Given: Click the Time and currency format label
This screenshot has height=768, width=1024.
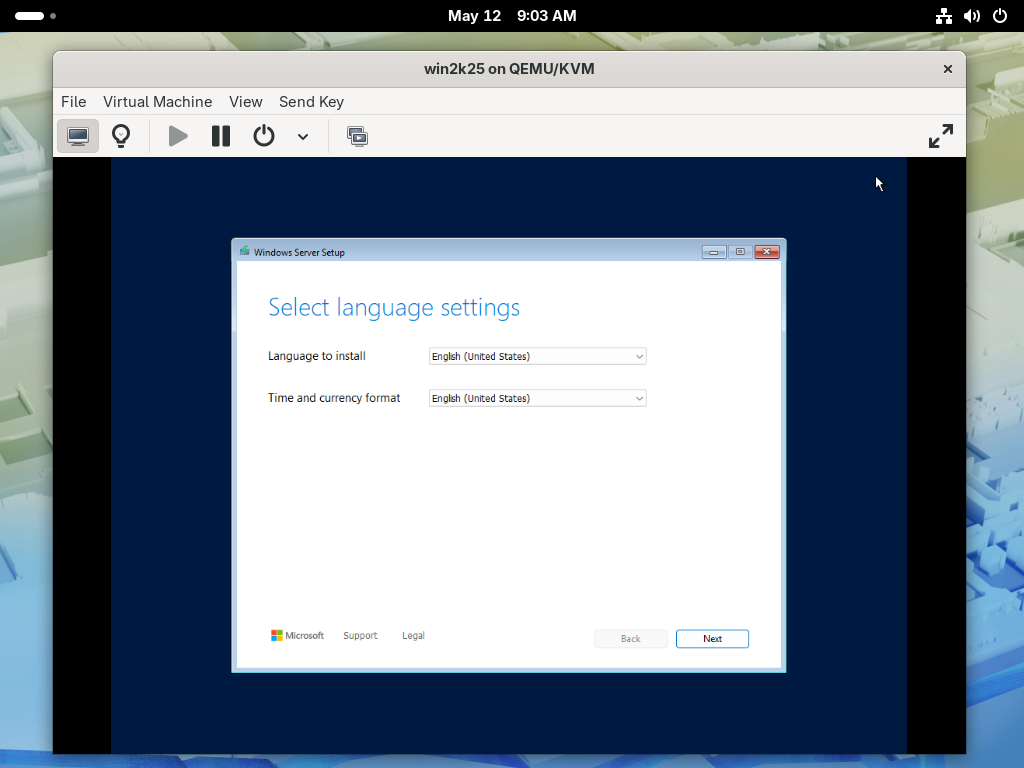Looking at the screenshot, I should [334, 398].
